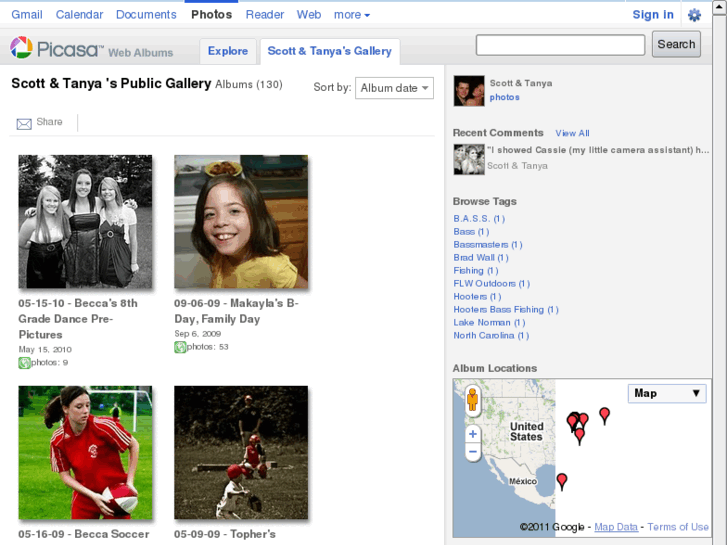Expand the Map type dropdown
Screen dimensions: 727x545
click(x=667, y=393)
